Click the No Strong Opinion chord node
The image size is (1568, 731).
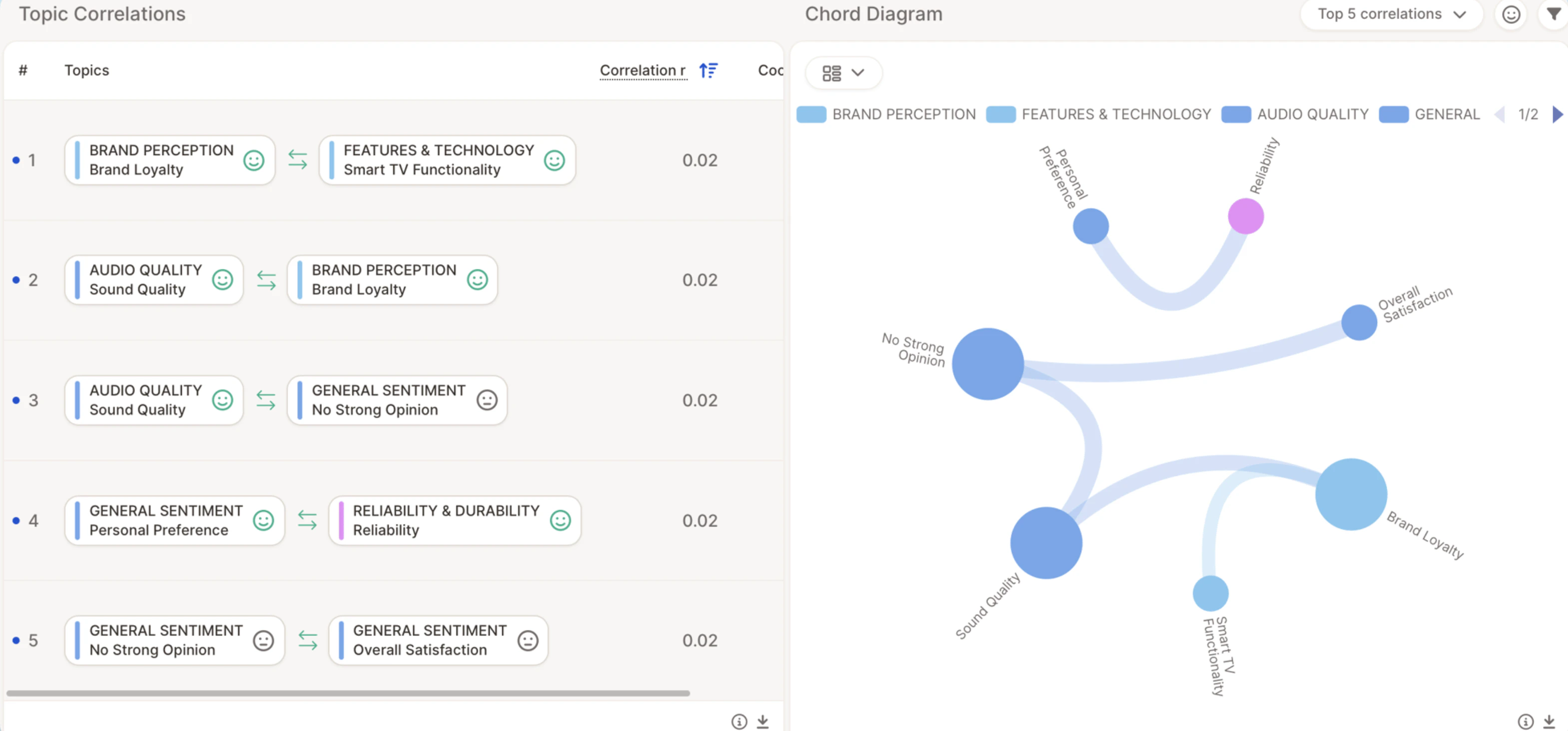click(x=987, y=363)
